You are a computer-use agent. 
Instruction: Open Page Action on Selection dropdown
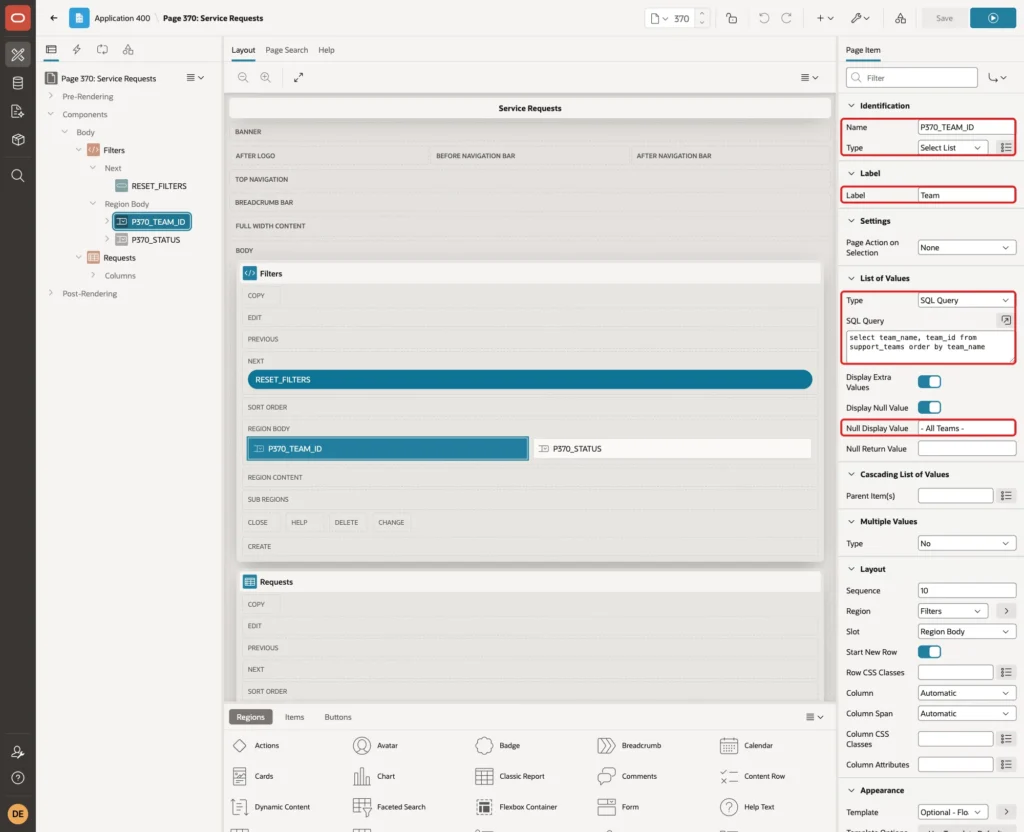(967, 248)
